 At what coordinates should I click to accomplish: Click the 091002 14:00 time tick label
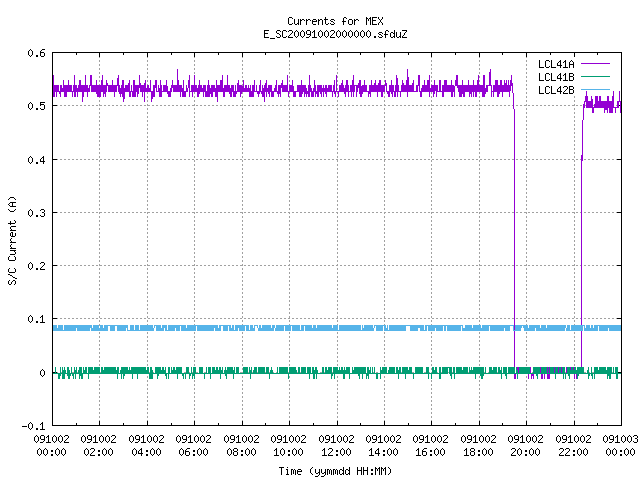[x=383, y=445]
